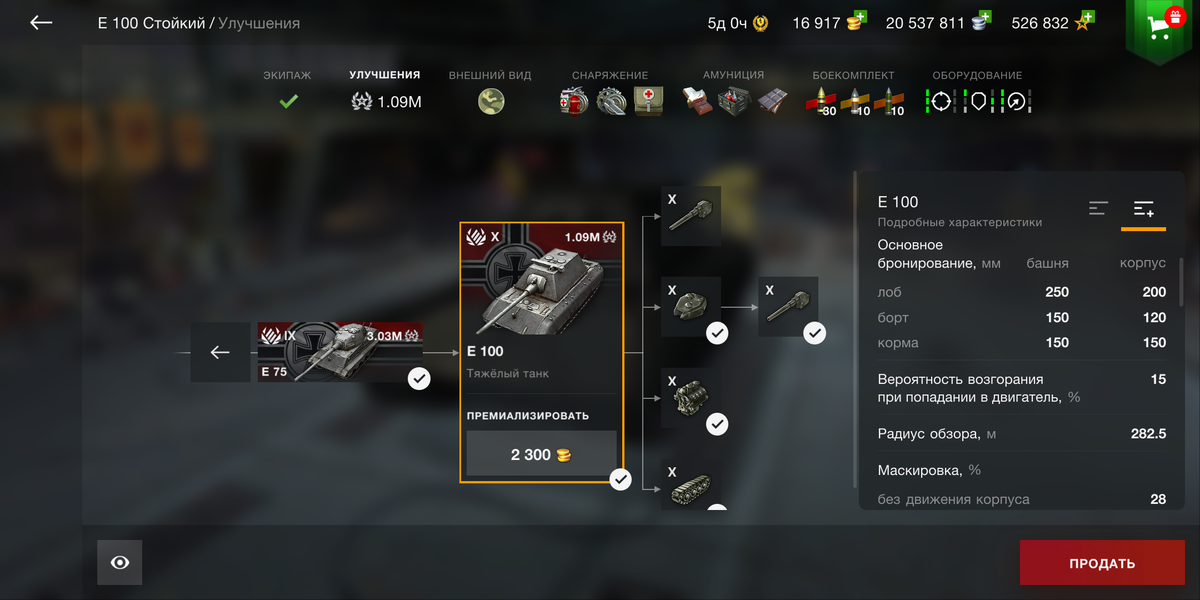Viewport: 1200px width, 600px height.
Task: Collapse tree with arrow left of E 75
Action: [220, 352]
